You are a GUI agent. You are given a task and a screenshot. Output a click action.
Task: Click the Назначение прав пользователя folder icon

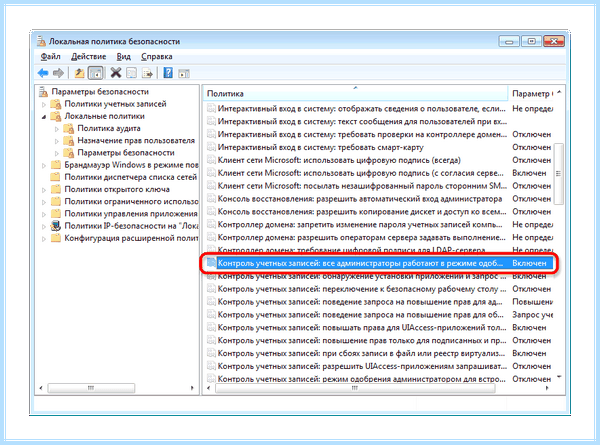pyautogui.click(x=68, y=140)
